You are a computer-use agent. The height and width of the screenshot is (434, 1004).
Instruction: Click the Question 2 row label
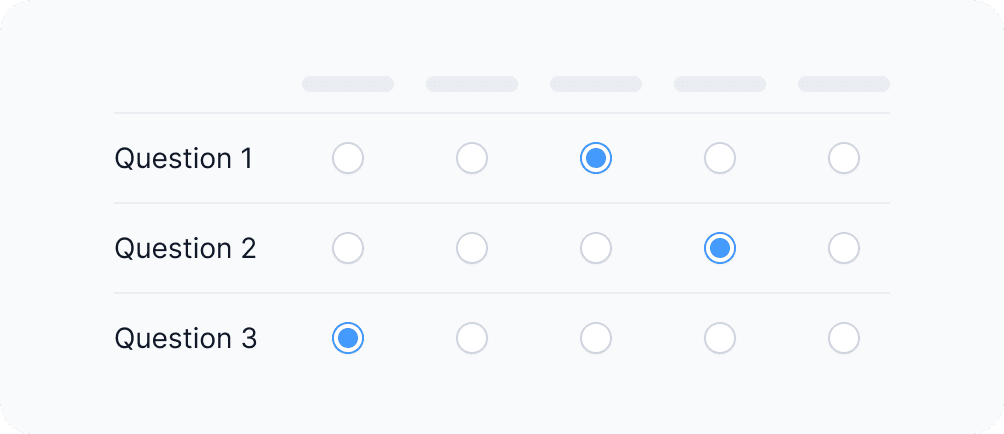[x=186, y=248]
